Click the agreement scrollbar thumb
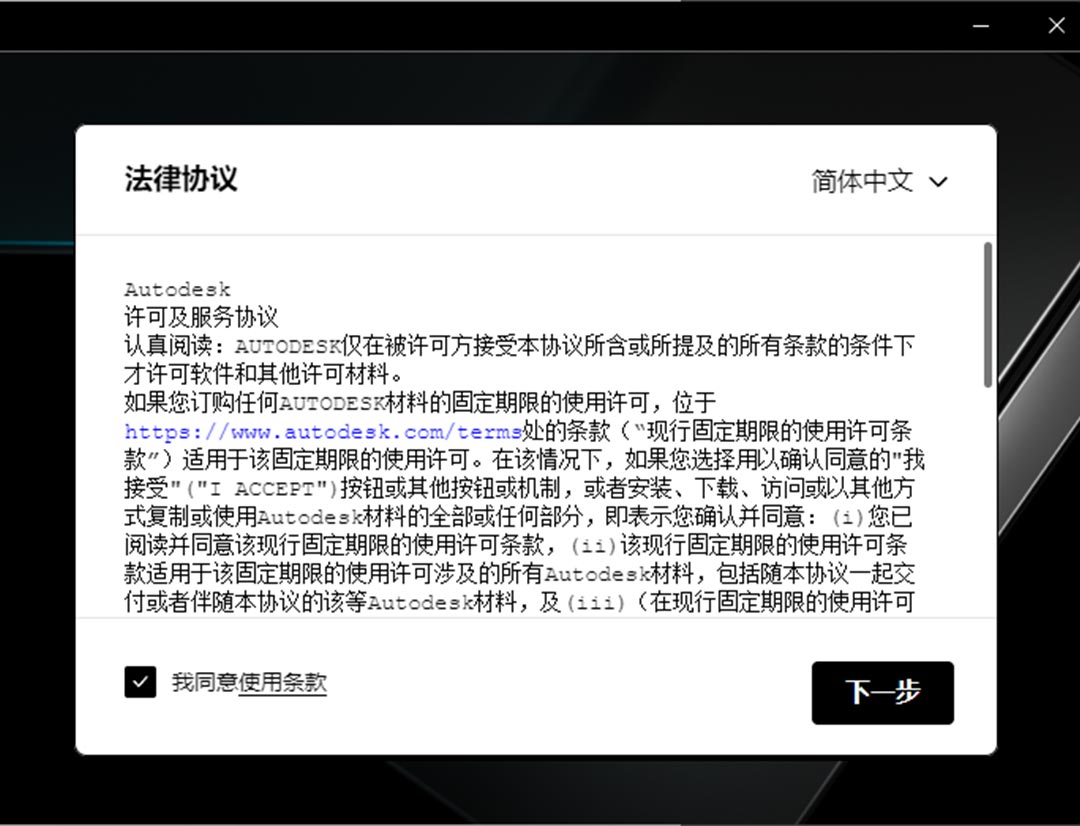Screen dimensions: 1080x826 point(988,313)
